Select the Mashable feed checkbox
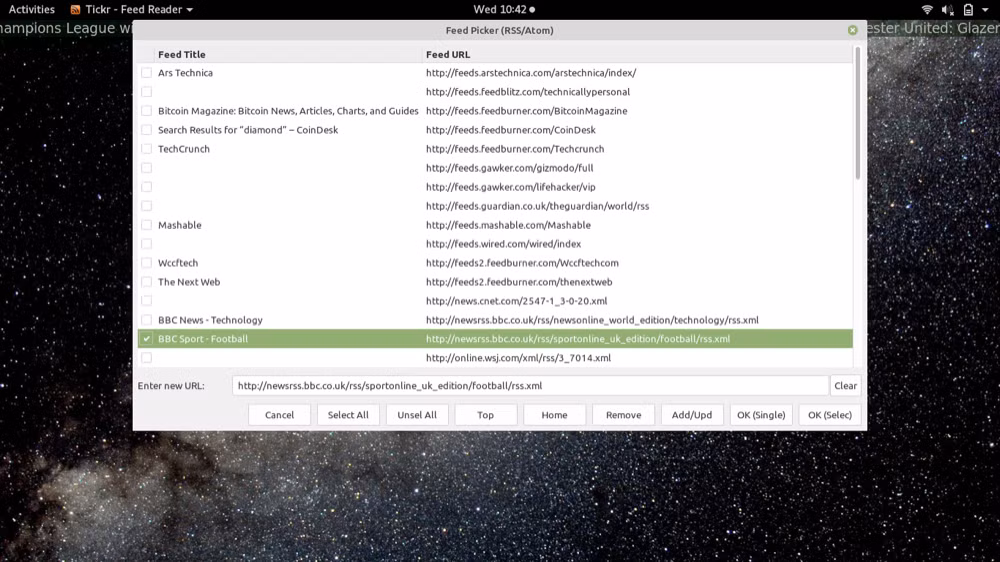The image size is (1000, 562). click(147, 225)
